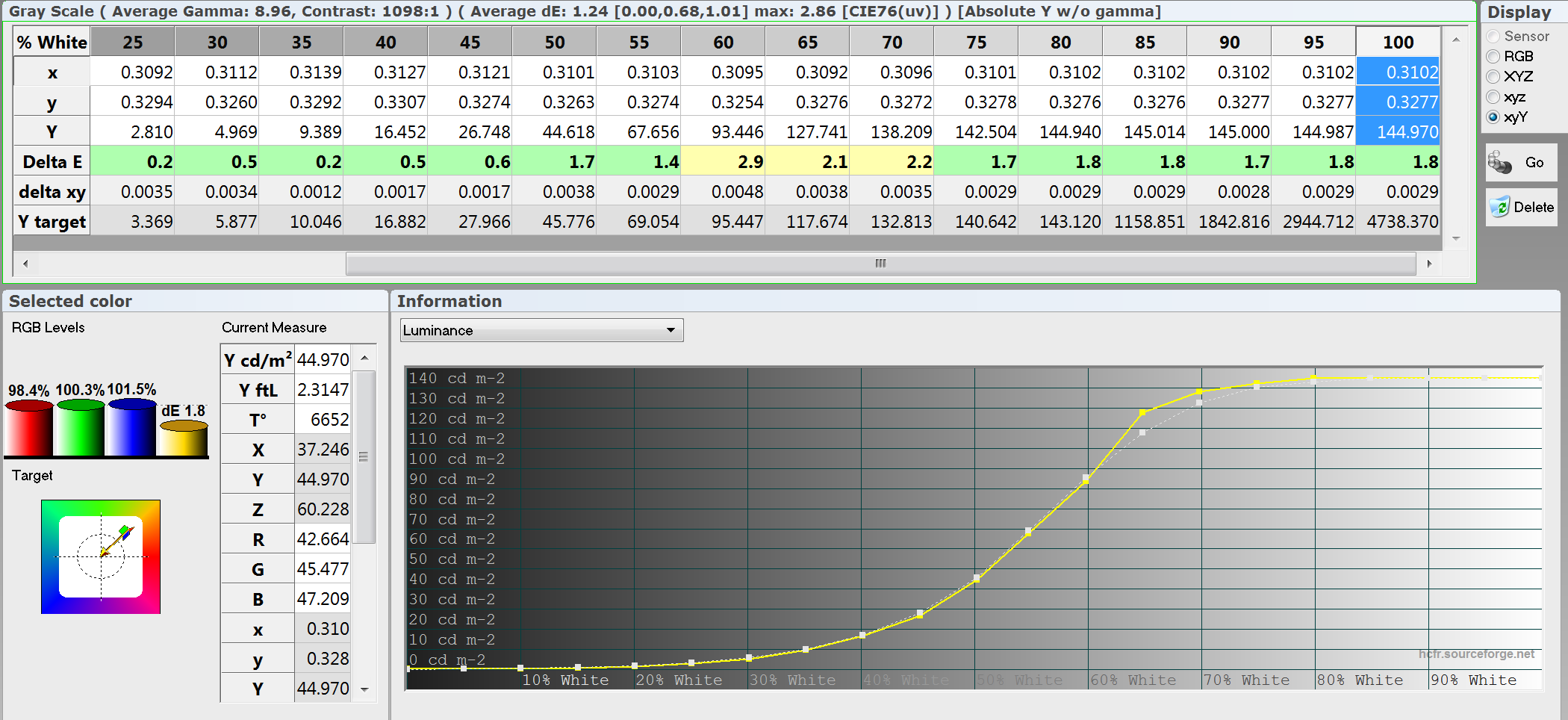Click the % White header cell
Screen dimensions: 1568x720
point(52,42)
